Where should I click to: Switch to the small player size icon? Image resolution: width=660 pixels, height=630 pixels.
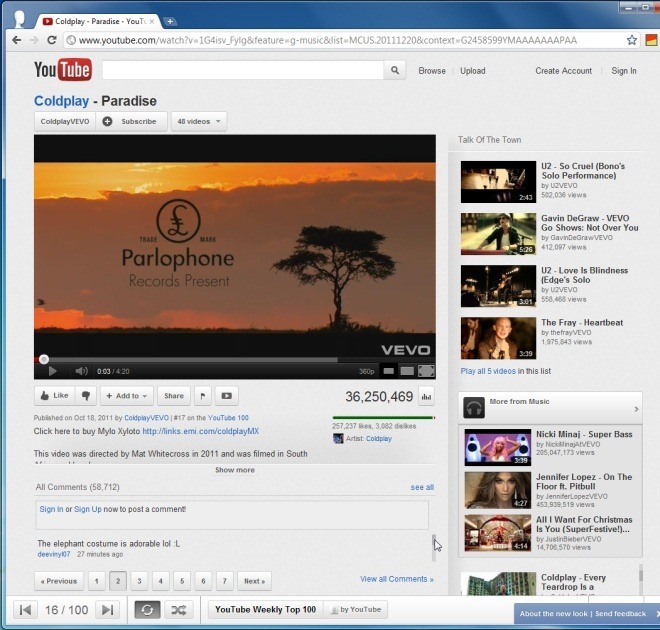(x=389, y=371)
